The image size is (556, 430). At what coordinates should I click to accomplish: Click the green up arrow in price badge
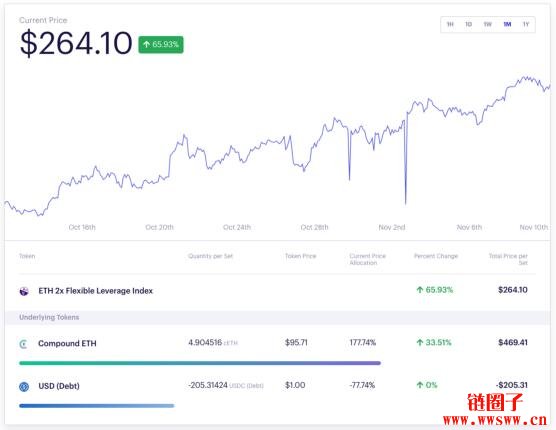coord(146,44)
